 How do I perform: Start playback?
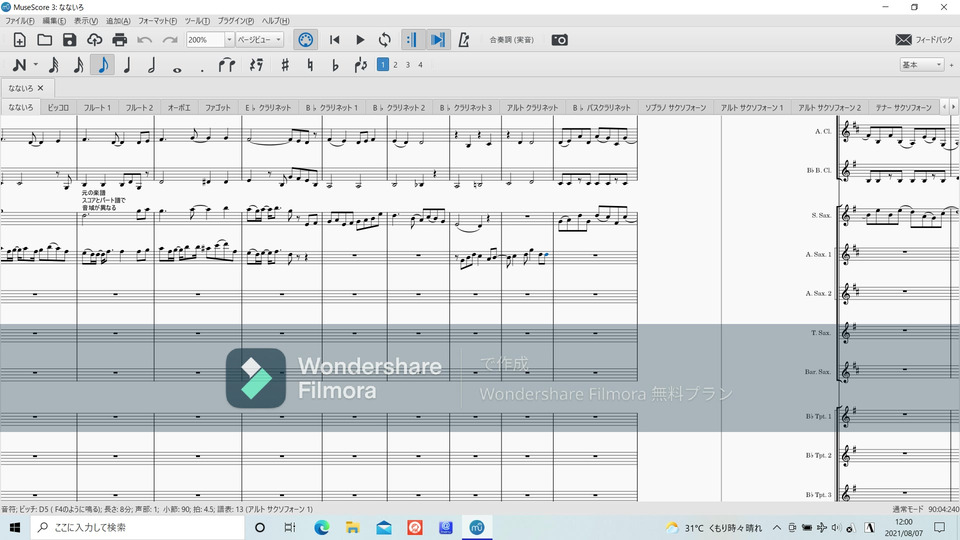[360, 40]
